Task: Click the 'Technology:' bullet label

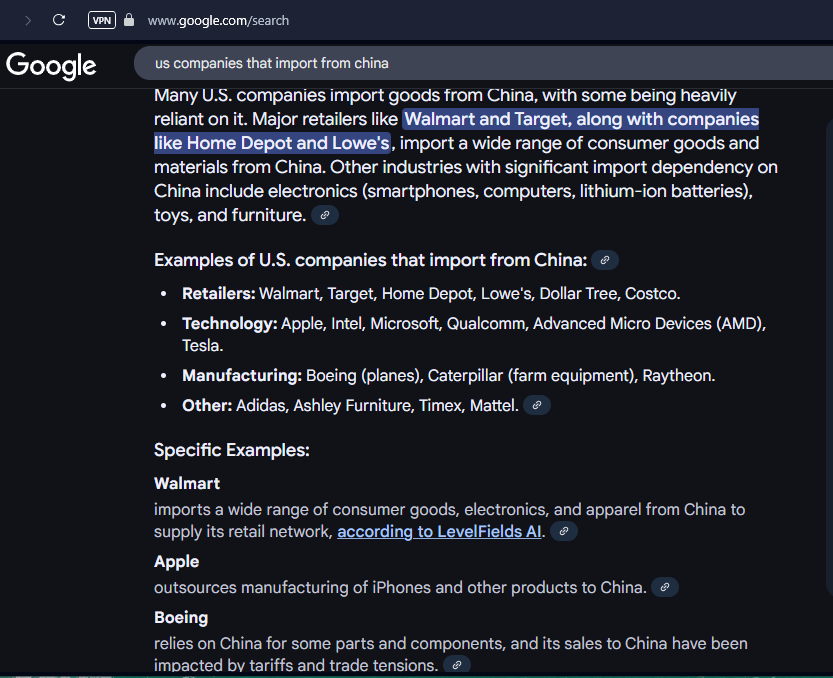Action: point(230,323)
